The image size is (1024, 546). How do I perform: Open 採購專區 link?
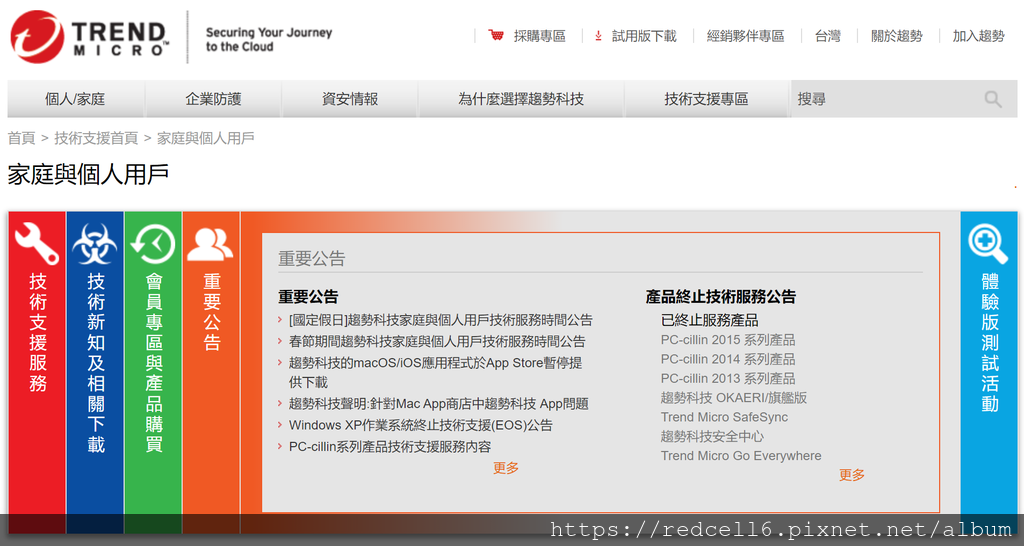click(539, 36)
